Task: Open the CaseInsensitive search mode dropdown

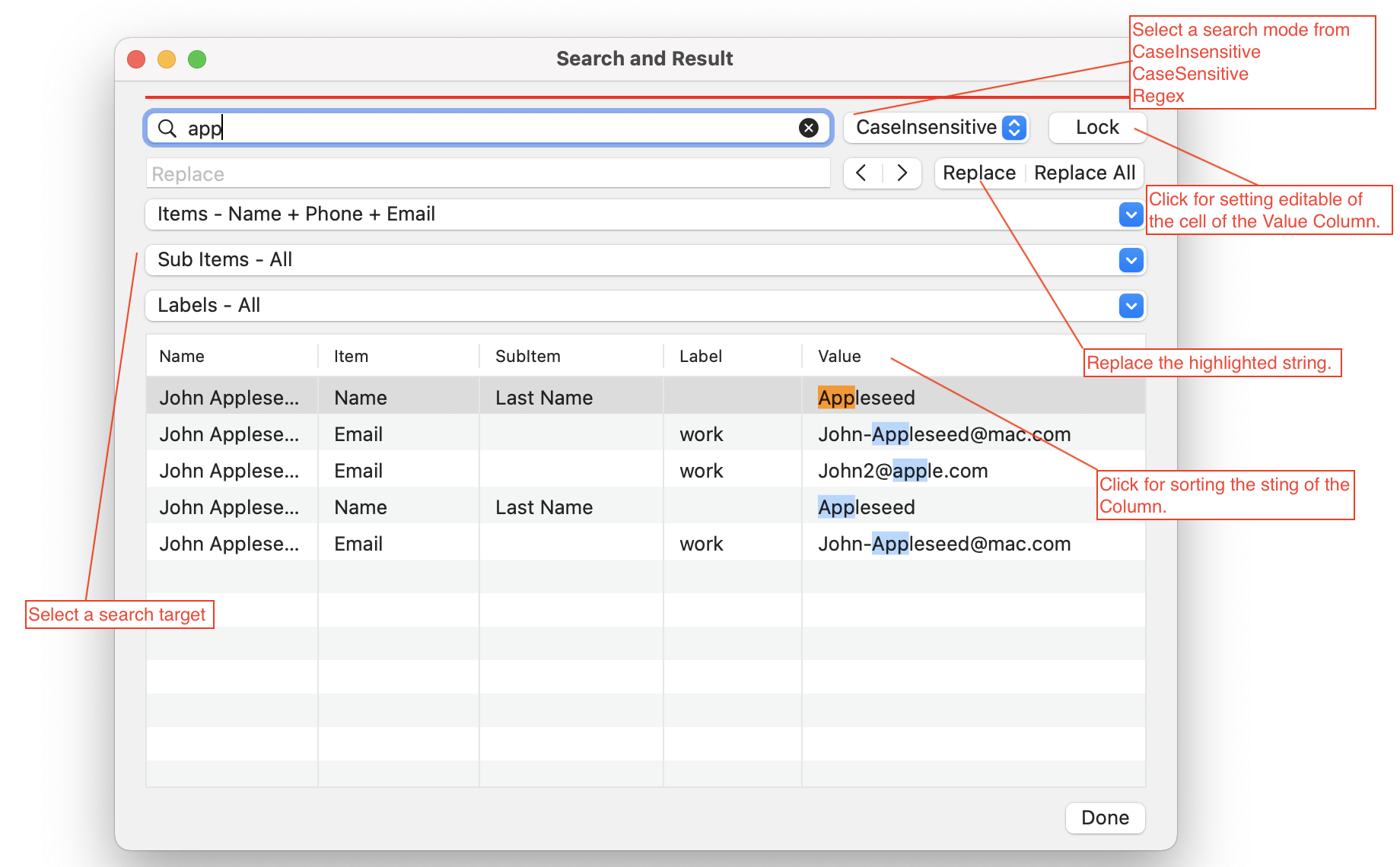Action: click(x=936, y=128)
